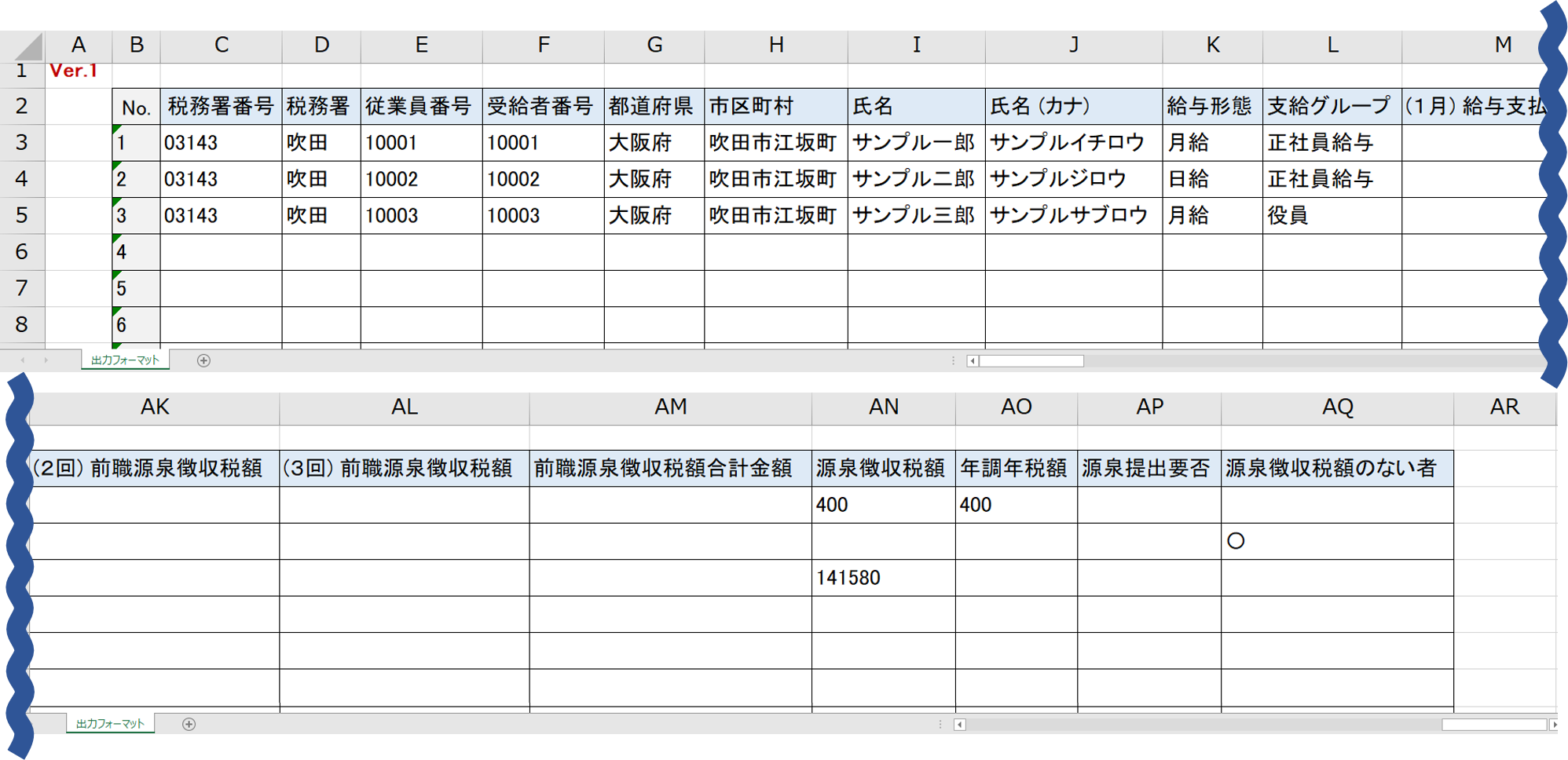Click column header G to select 都道府県 column
Image resolution: width=1568 pixels, height=760 pixels.
click(653, 45)
